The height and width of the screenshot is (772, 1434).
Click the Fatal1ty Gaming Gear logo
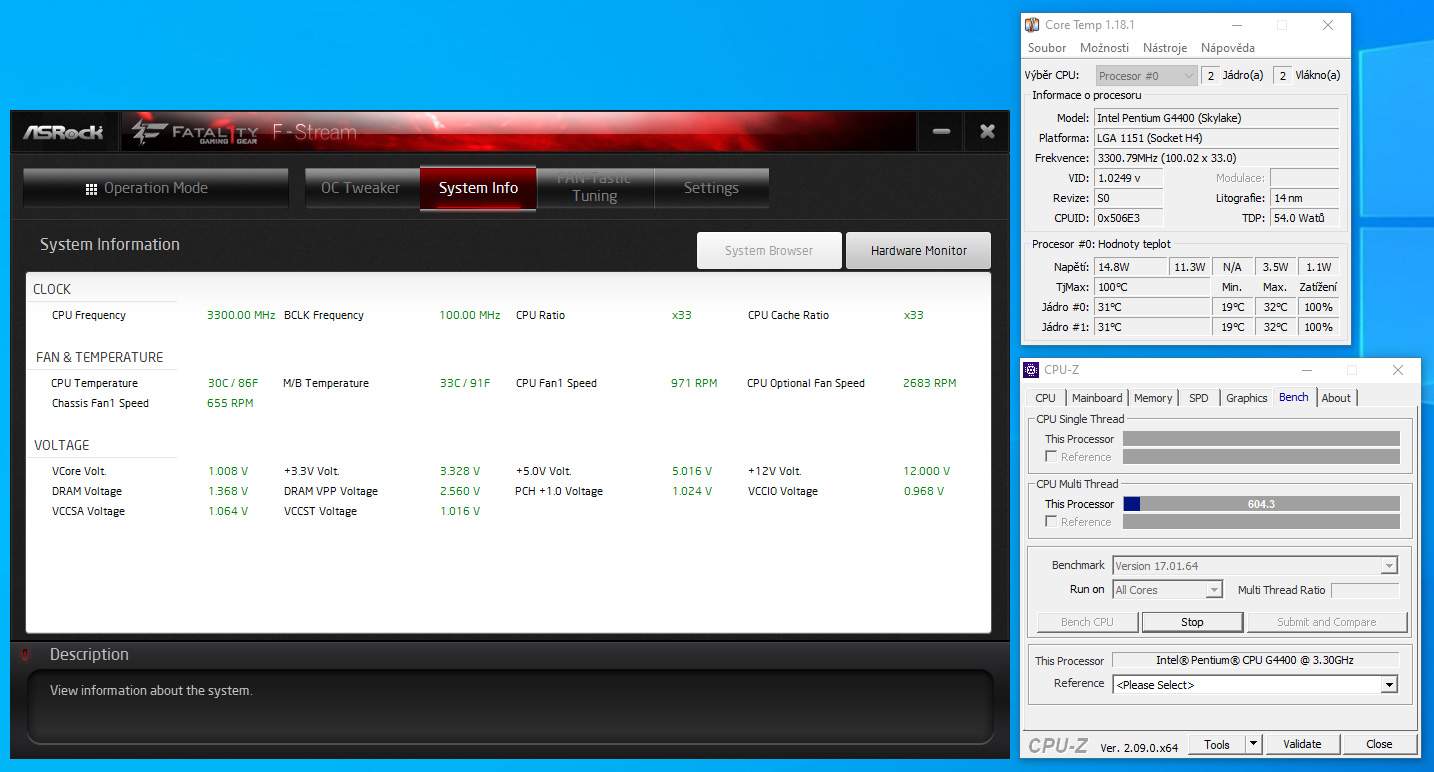pyautogui.click(x=195, y=131)
